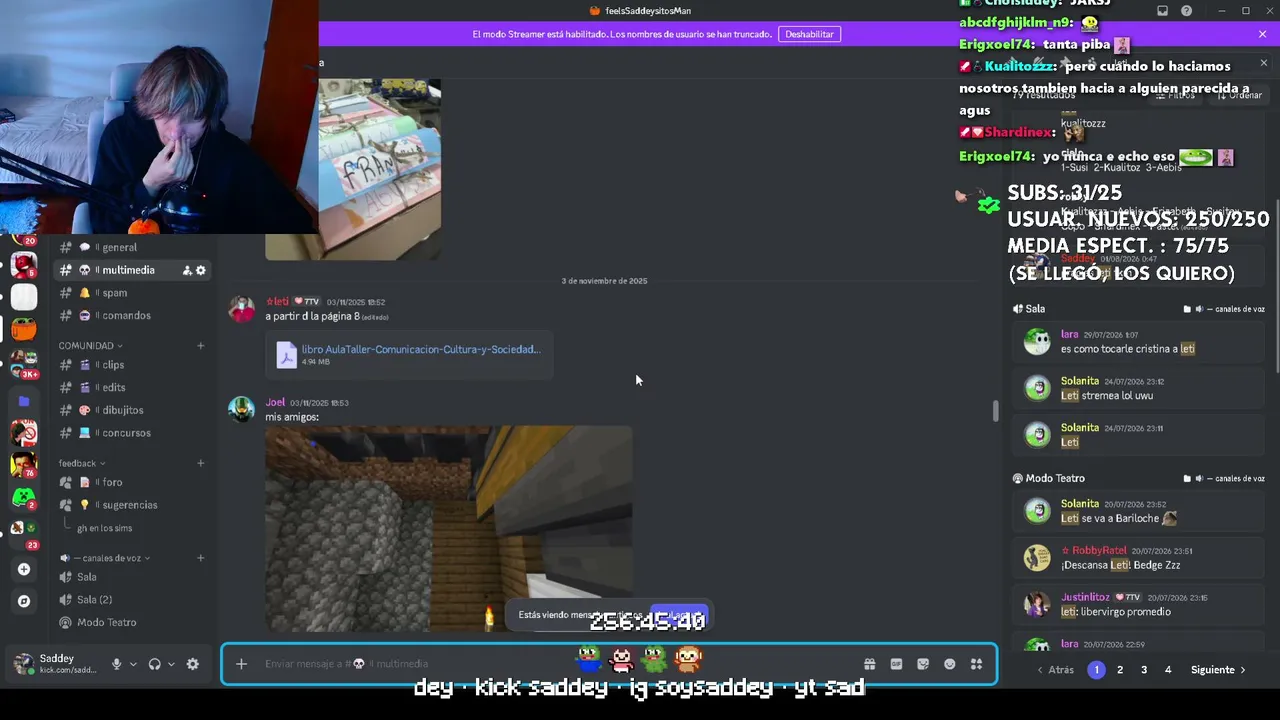Viewport: 1280px width, 720px height.
Task: Open the gift Nitro icon
Action: [870, 664]
